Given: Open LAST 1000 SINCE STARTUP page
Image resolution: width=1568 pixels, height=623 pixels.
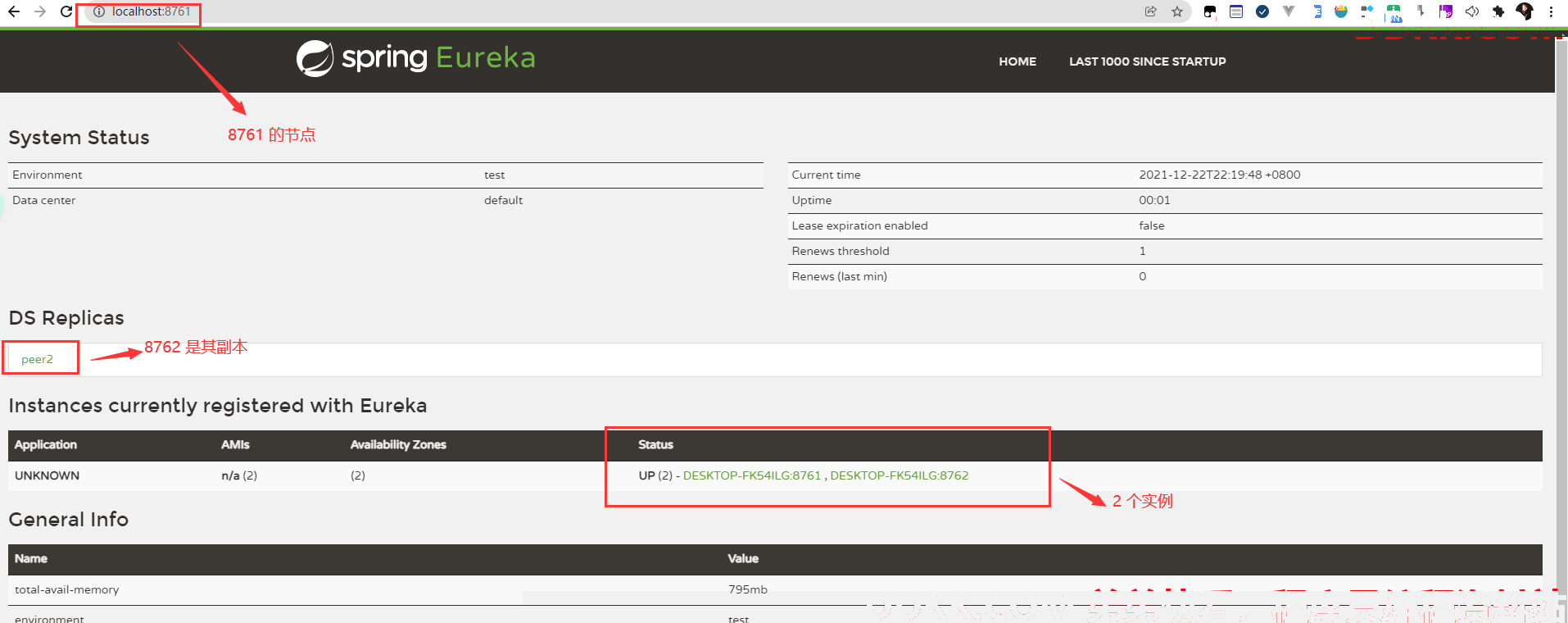Looking at the screenshot, I should pyautogui.click(x=1147, y=61).
